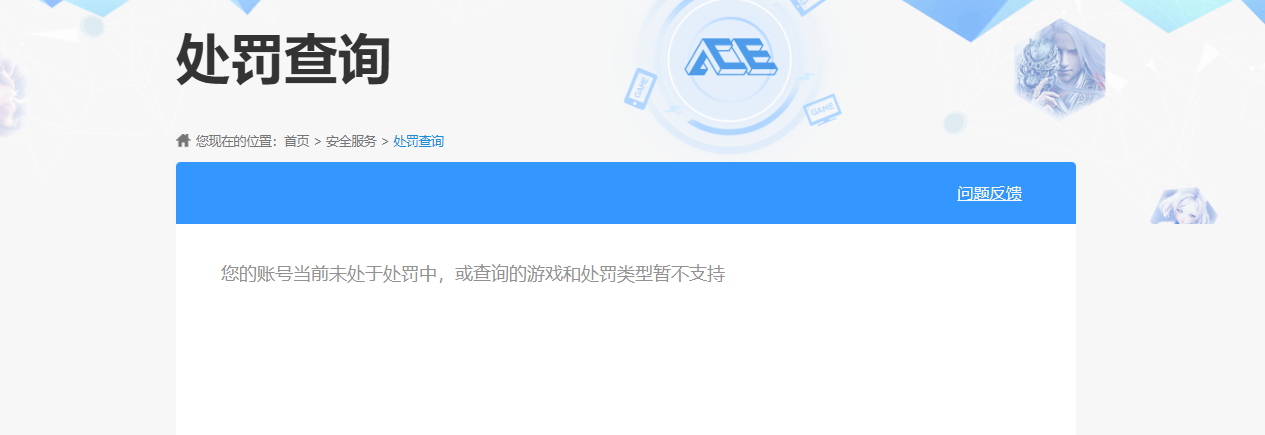Click the blue header bar

626,193
